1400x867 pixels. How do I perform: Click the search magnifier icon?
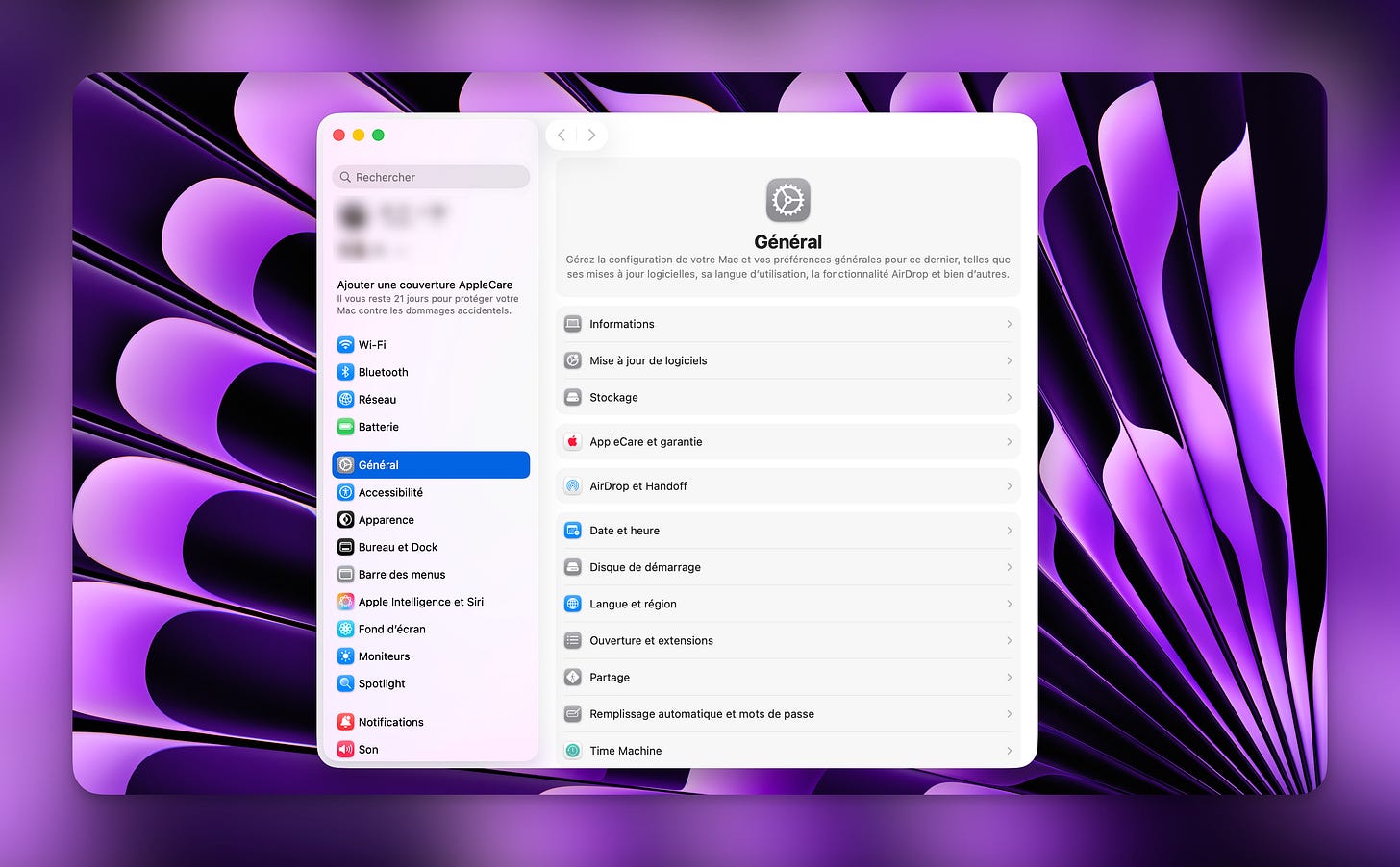coord(345,177)
